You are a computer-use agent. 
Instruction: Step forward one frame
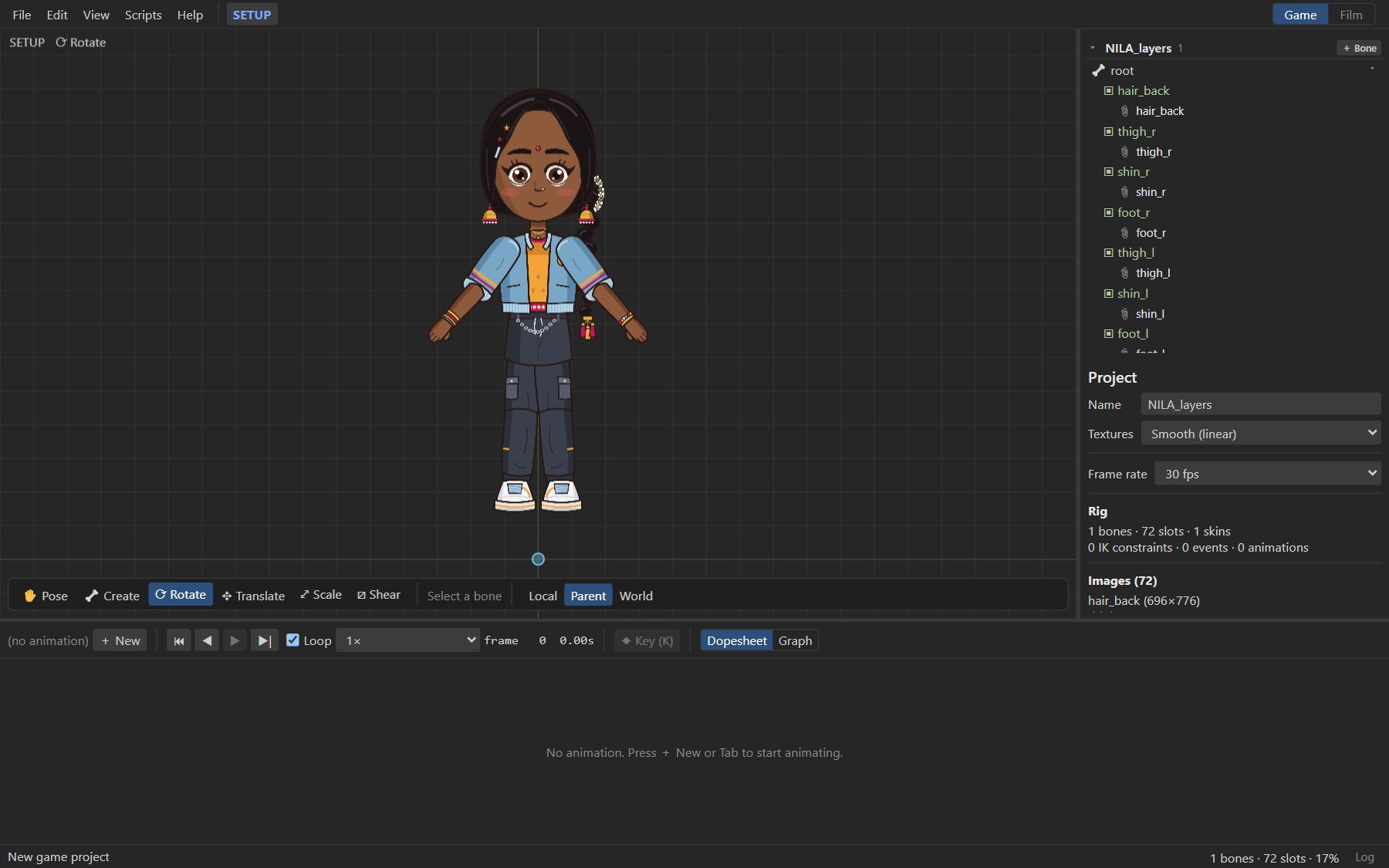264,640
